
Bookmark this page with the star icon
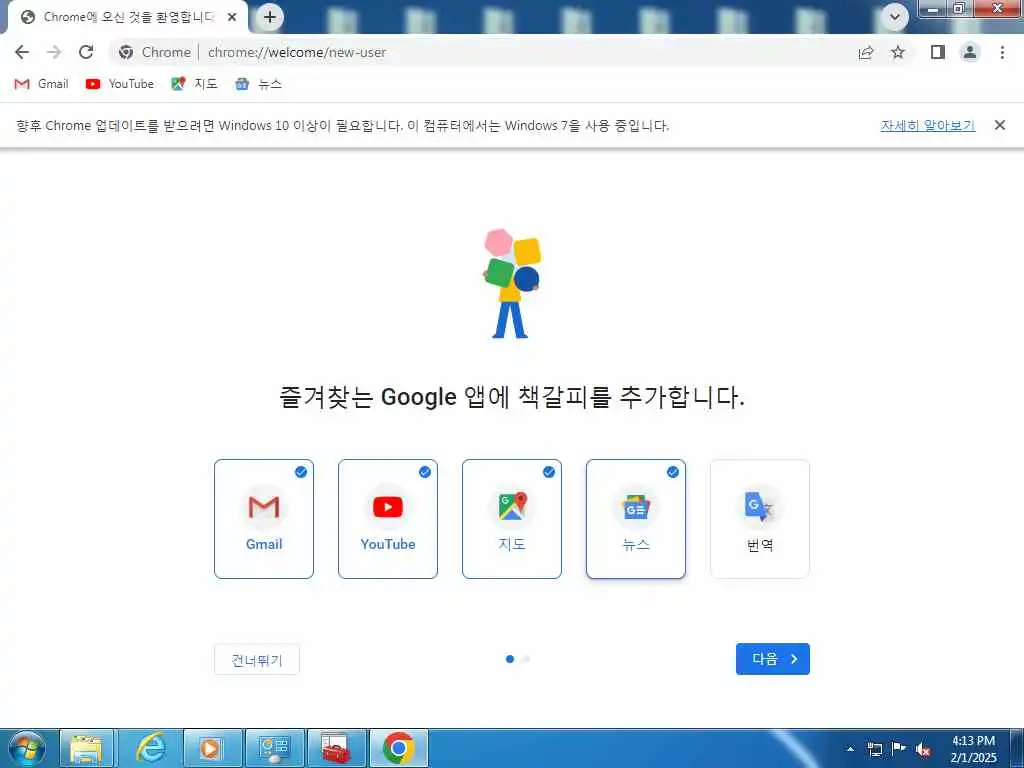click(x=898, y=52)
